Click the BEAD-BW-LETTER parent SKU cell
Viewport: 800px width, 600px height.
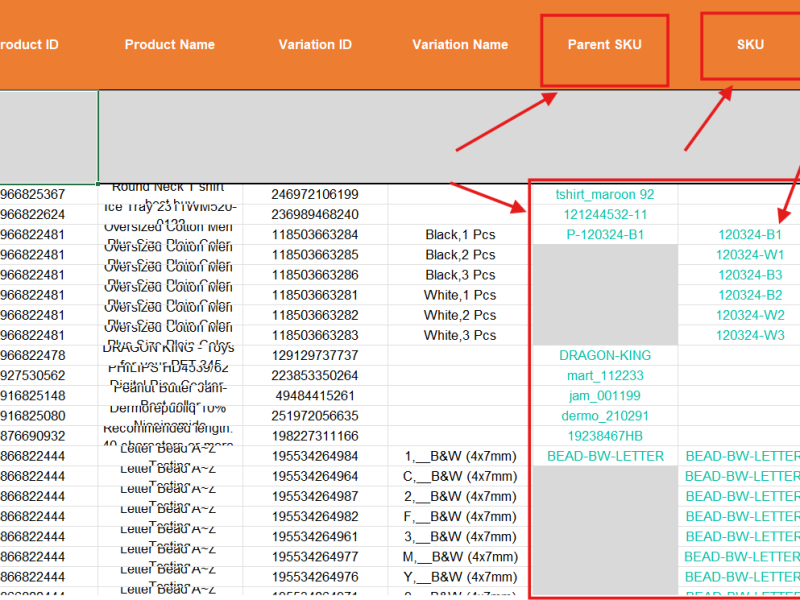(604, 456)
